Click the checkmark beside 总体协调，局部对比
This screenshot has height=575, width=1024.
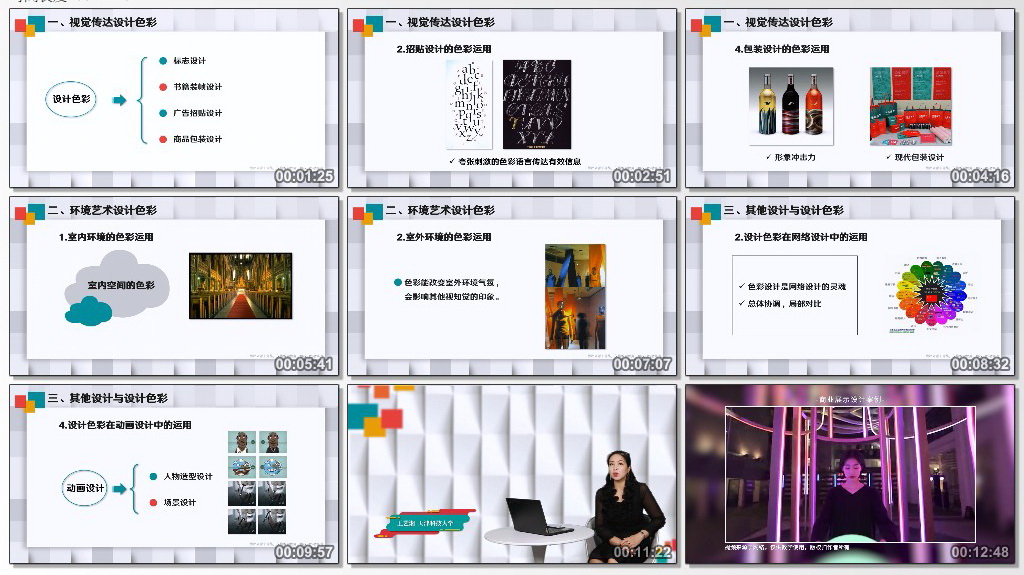pos(740,303)
